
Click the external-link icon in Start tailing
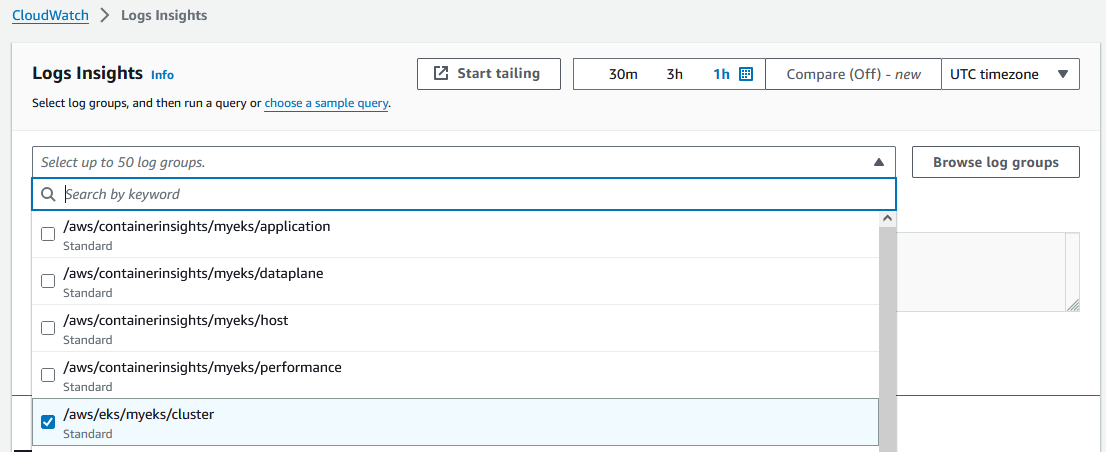pos(441,73)
